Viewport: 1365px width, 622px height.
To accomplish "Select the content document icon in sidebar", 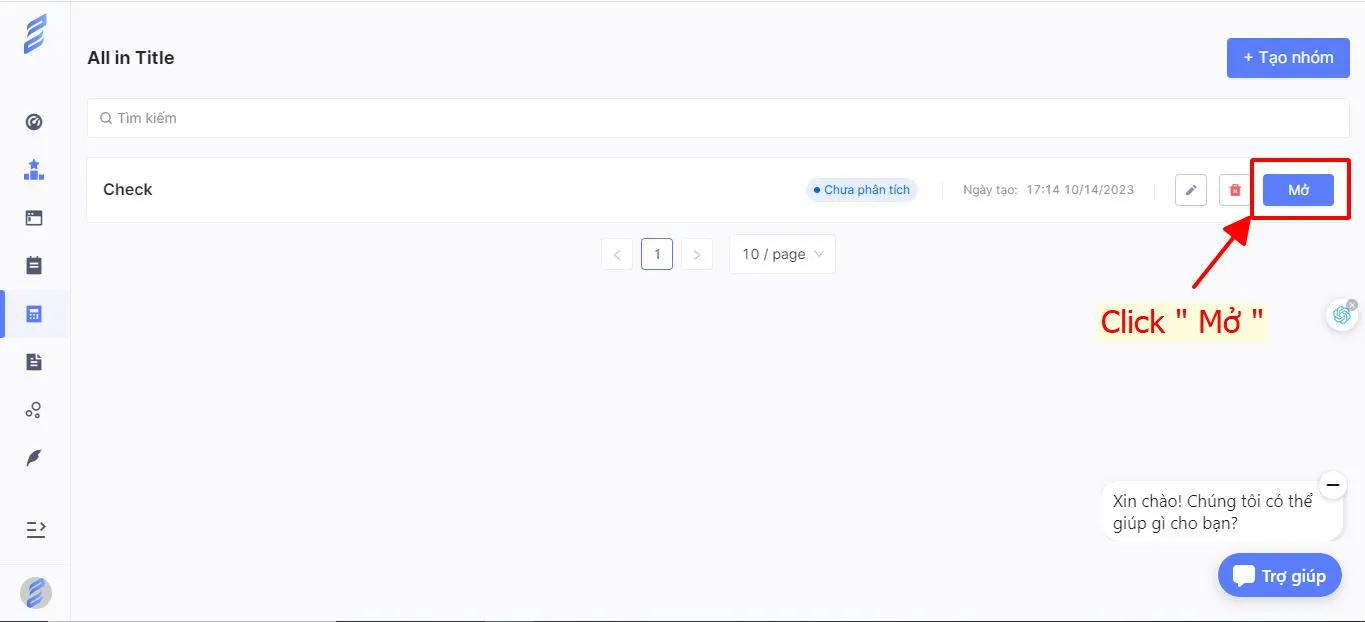I will point(33,361).
